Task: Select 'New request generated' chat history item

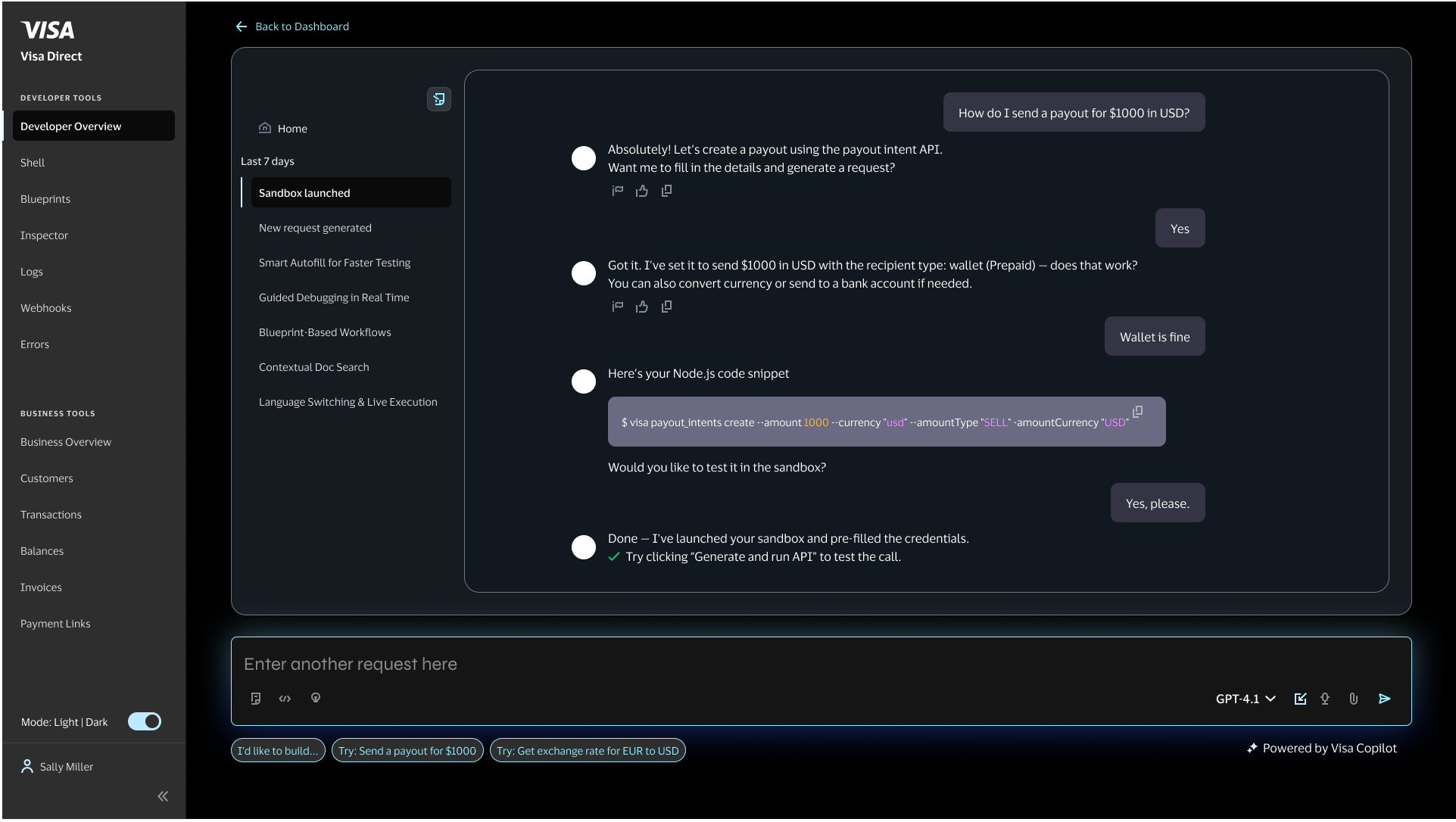Action: [x=315, y=228]
